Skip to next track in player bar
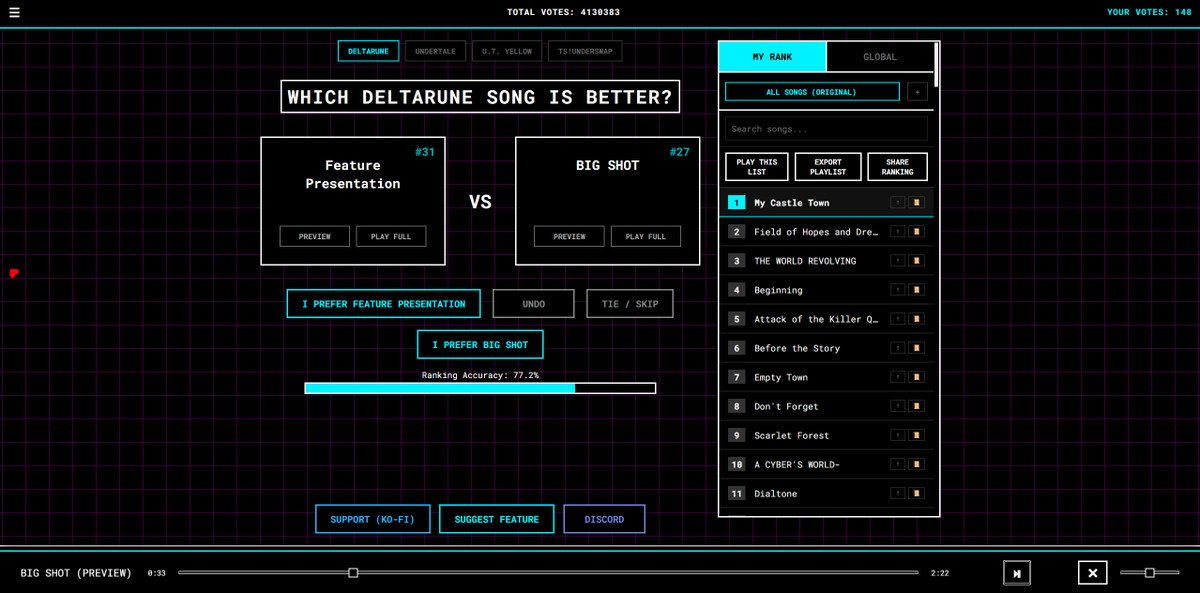This screenshot has width=1200, height=593. pyautogui.click(x=1017, y=573)
